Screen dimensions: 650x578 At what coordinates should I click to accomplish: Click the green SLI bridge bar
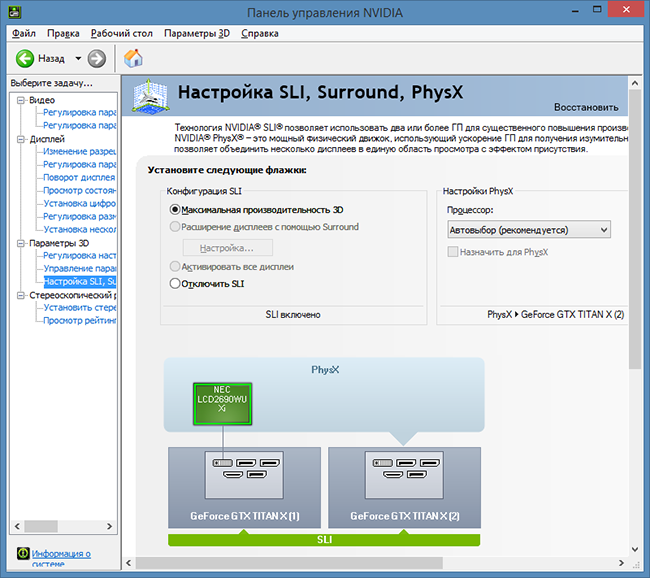pyautogui.click(x=324, y=539)
